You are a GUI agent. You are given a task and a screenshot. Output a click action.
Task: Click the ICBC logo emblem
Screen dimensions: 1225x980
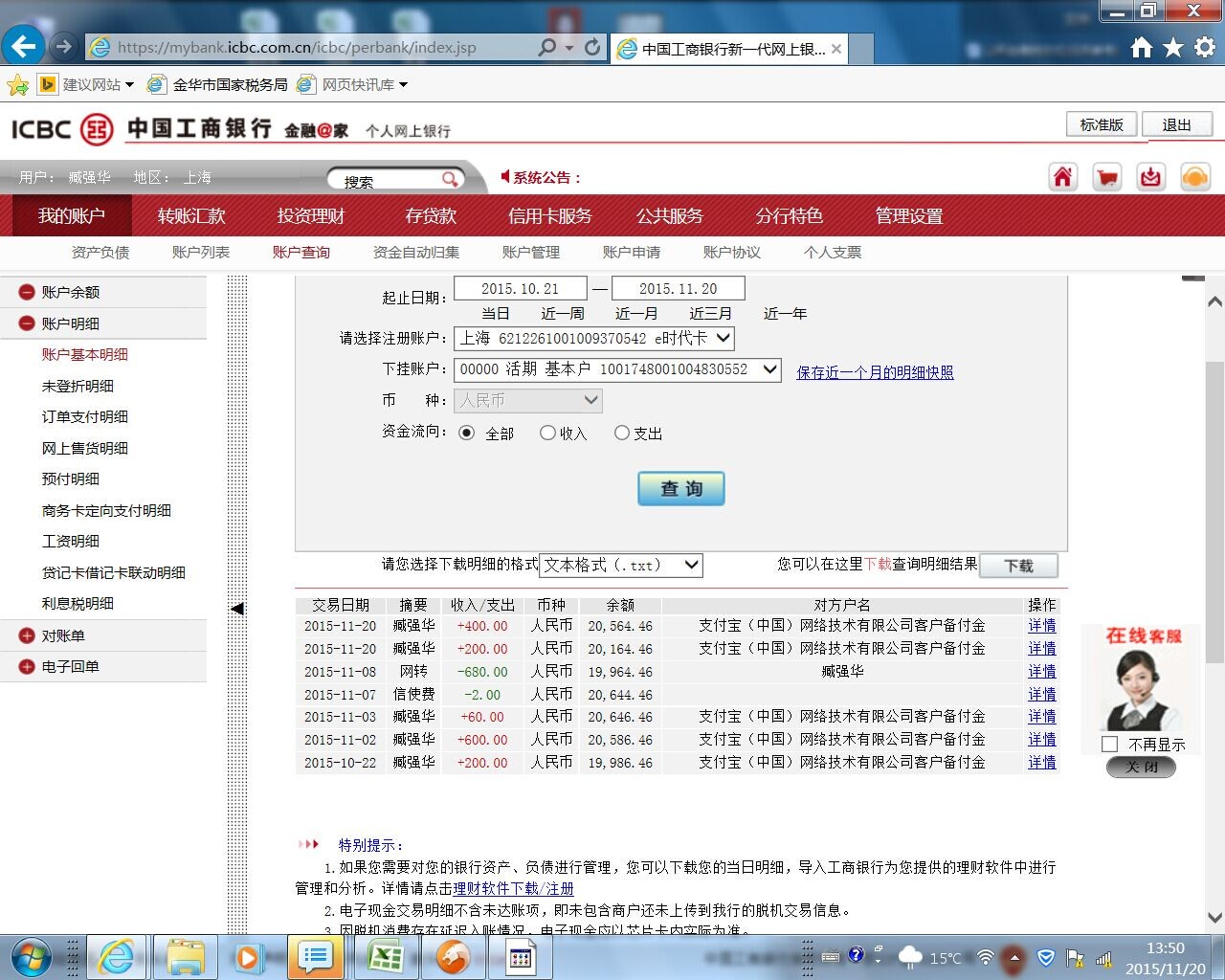(x=97, y=128)
